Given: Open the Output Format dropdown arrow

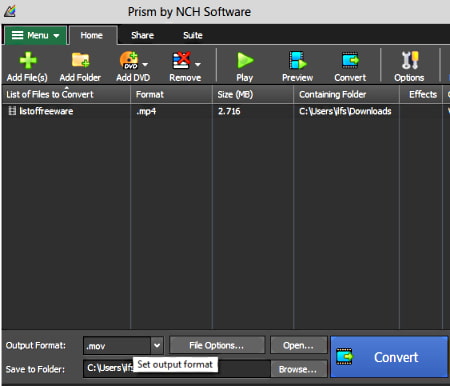Looking at the screenshot, I should tap(157, 345).
